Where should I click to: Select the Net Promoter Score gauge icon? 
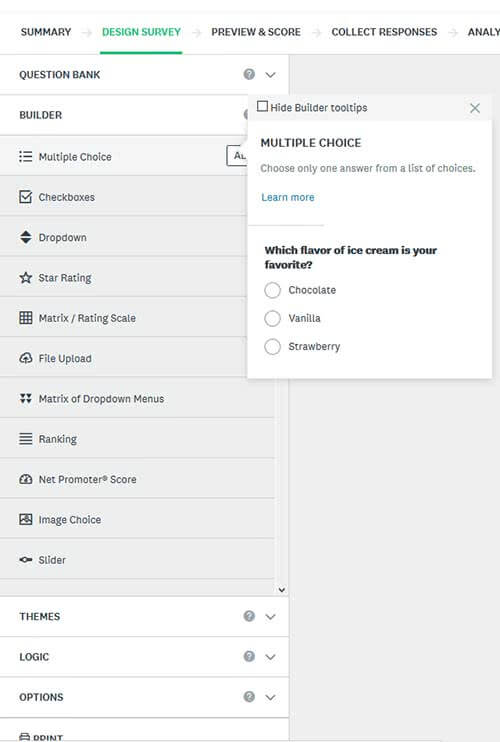(x=26, y=479)
